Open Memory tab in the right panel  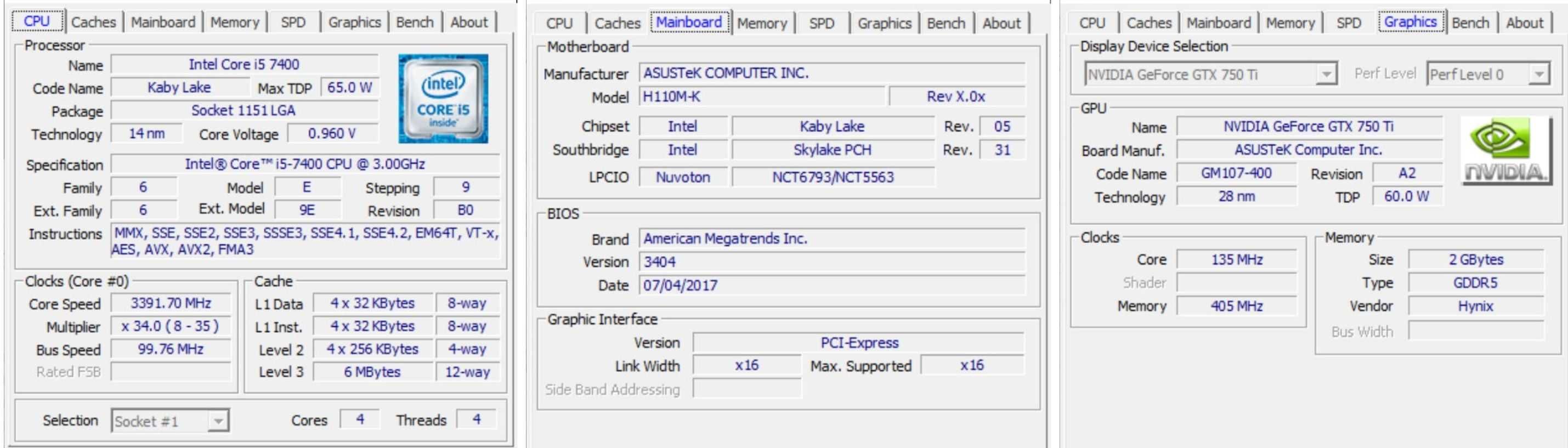[x=1290, y=22]
